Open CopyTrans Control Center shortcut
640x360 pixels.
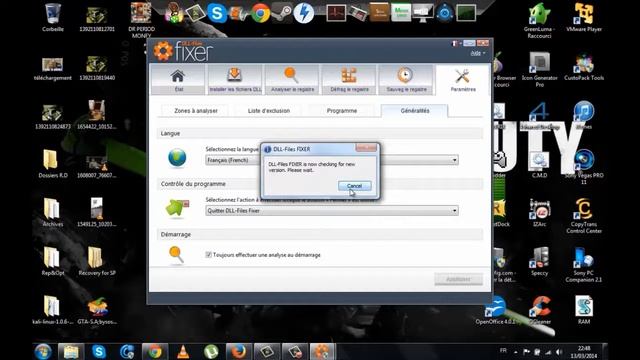[584, 216]
